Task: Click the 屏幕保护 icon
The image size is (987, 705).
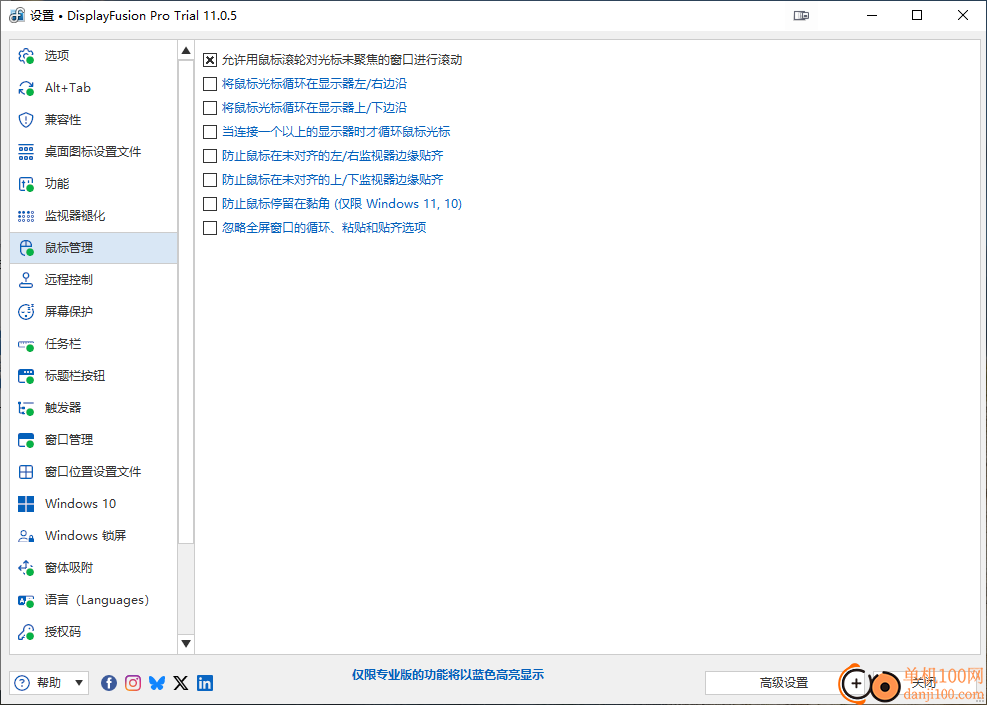Action: click(26, 312)
